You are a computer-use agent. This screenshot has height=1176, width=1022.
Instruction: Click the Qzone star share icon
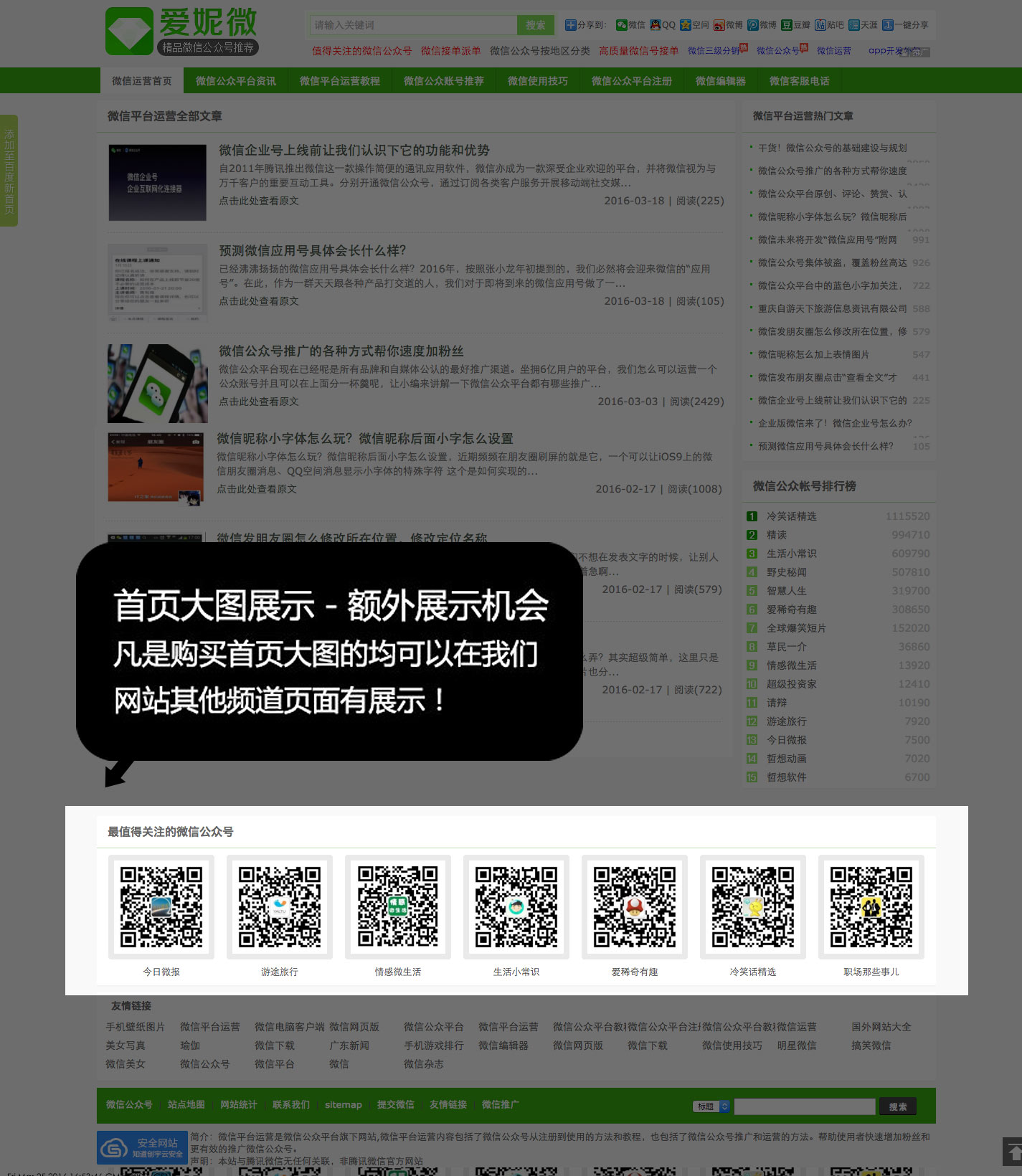pyautogui.click(x=686, y=25)
